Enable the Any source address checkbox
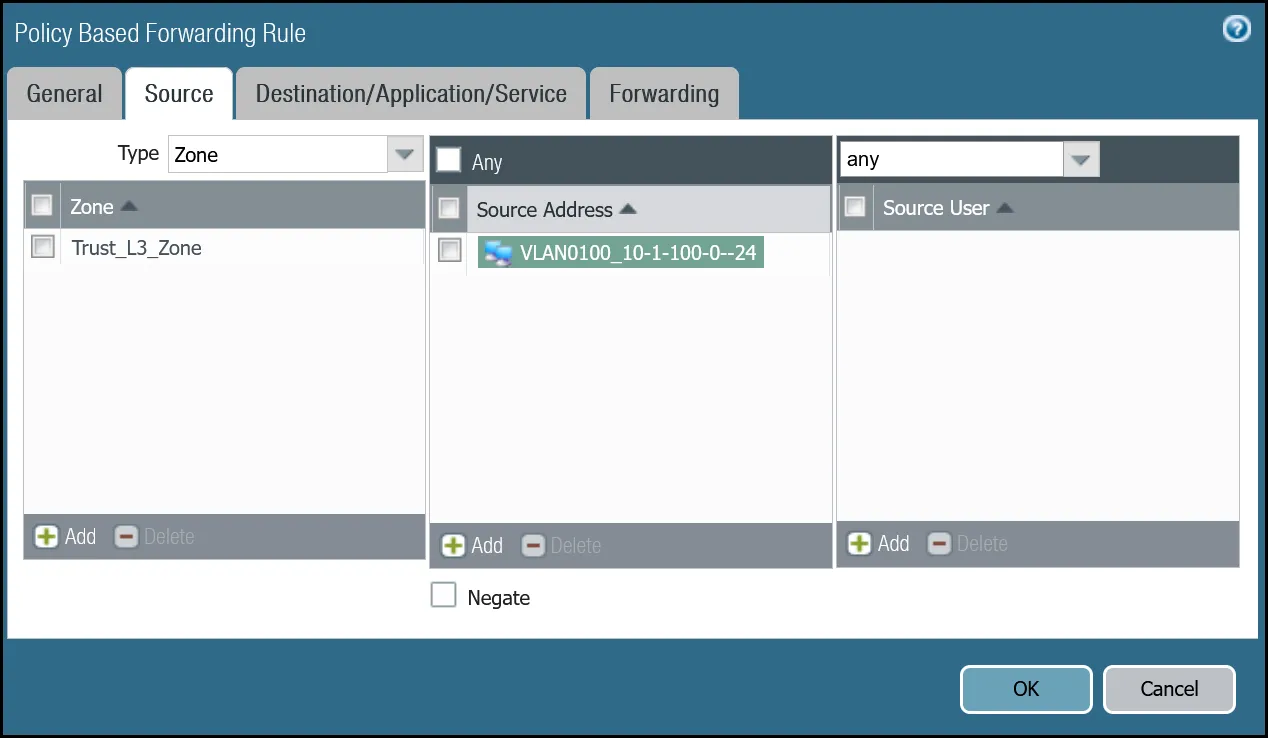This screenshot has width=1268, height=738. click(448, 159)
